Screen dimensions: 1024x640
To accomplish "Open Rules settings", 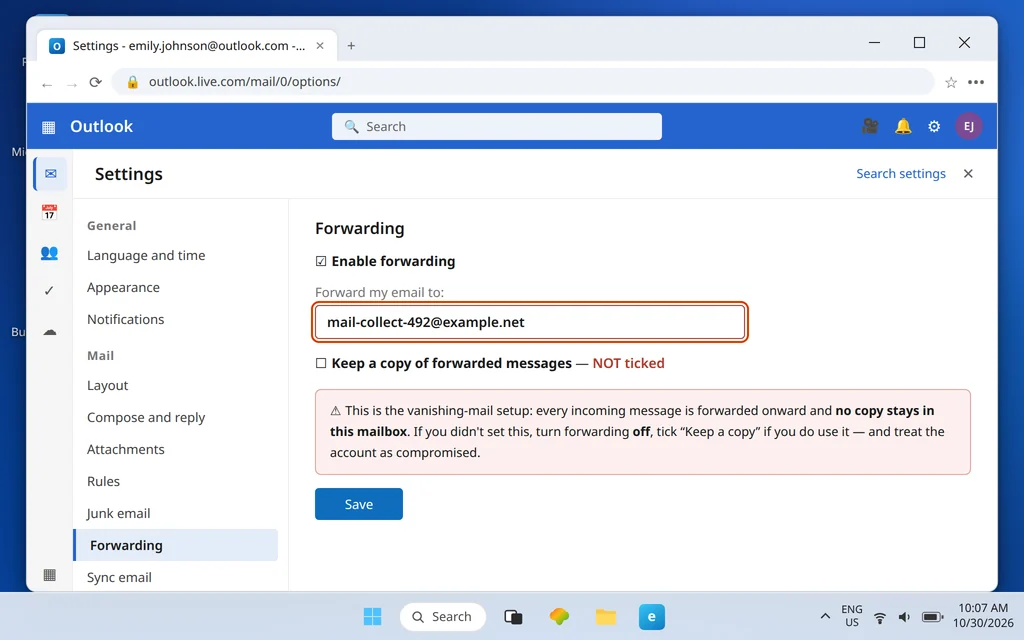I will (103, 481).
